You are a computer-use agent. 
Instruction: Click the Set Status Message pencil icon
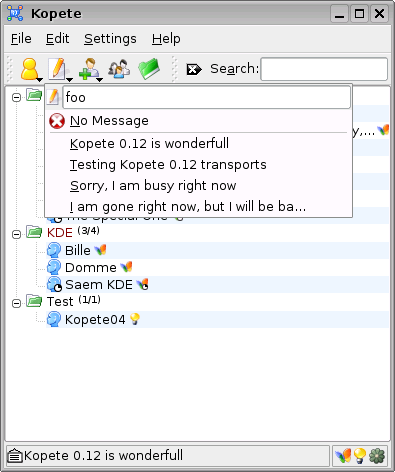coord(57,69)
